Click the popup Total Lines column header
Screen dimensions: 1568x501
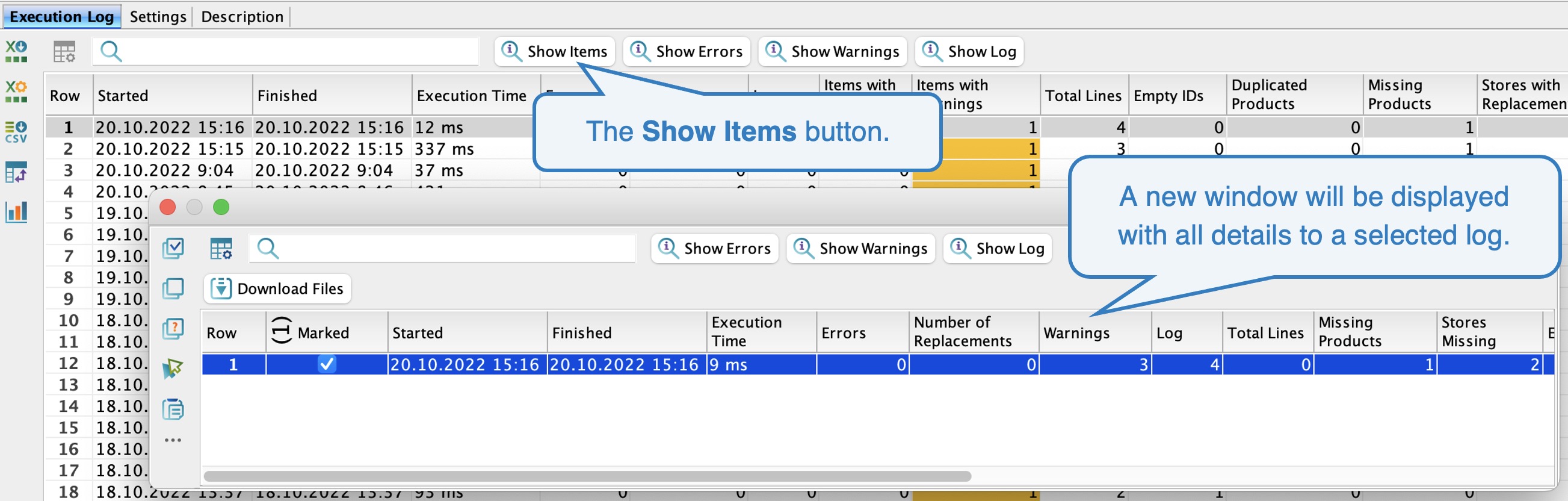tap(1268, 332)
